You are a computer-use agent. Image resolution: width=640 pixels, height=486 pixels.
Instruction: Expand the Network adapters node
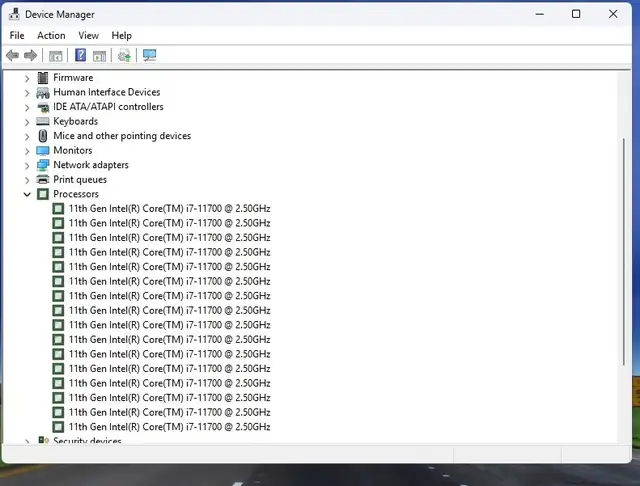(27, 166)
